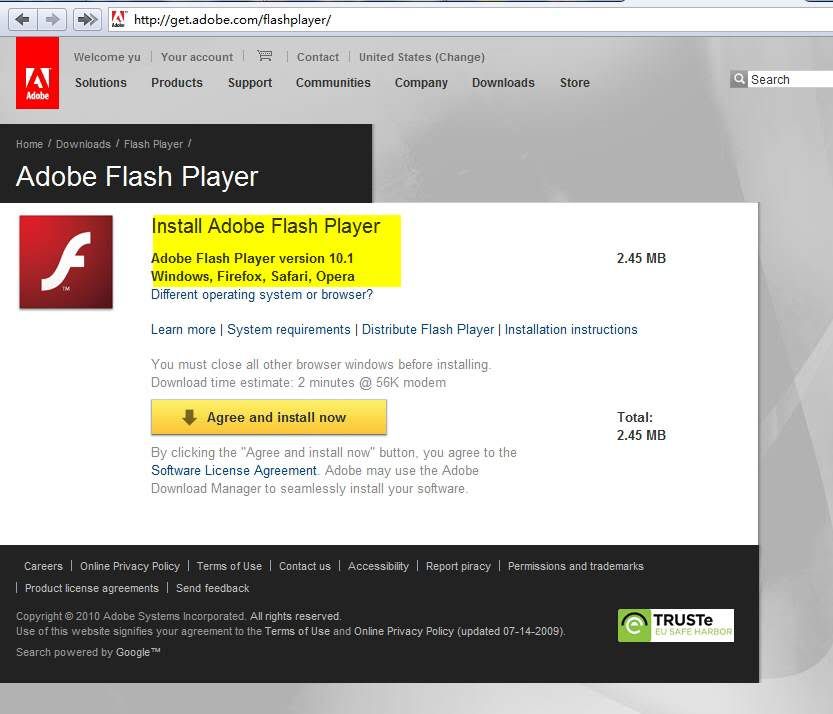The width and height of the screenshot is (833, 714).
Task: Change region via United States (Change)
Action: point(422,58)
